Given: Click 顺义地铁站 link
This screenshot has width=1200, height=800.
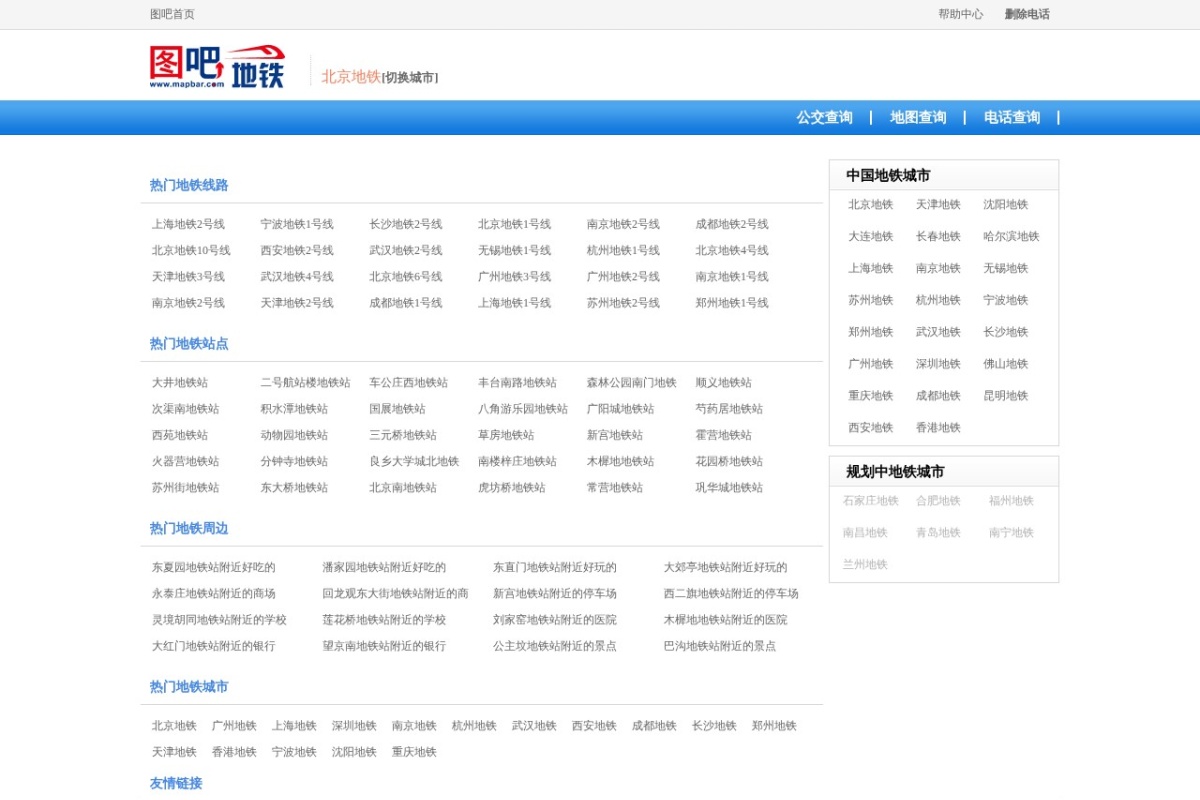Looking at the screenshot, I should [x=723, y=382].
